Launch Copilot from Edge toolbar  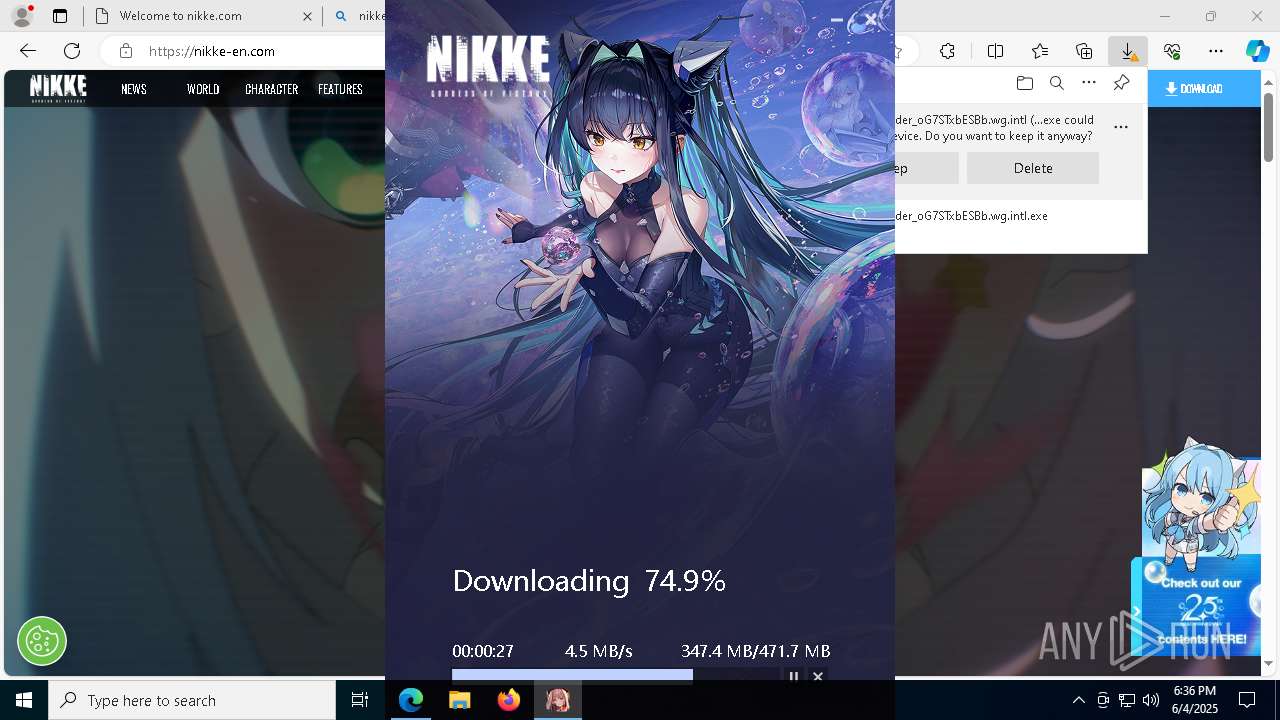pos(1257,51)
